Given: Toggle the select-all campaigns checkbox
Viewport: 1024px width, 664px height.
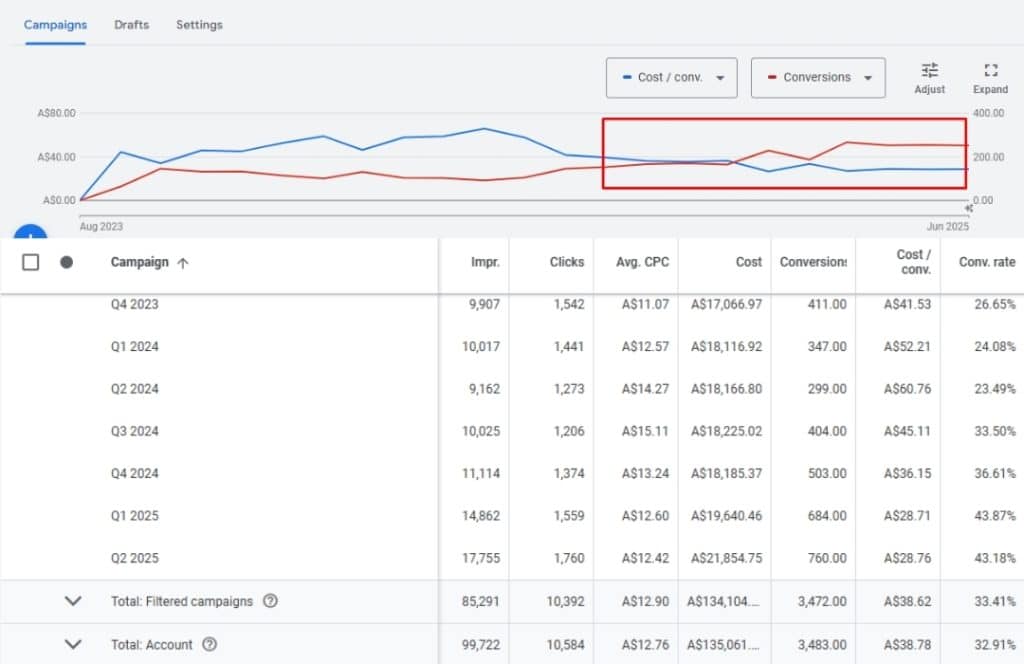Looking at the screenshot, I should [x=31, y=262].
